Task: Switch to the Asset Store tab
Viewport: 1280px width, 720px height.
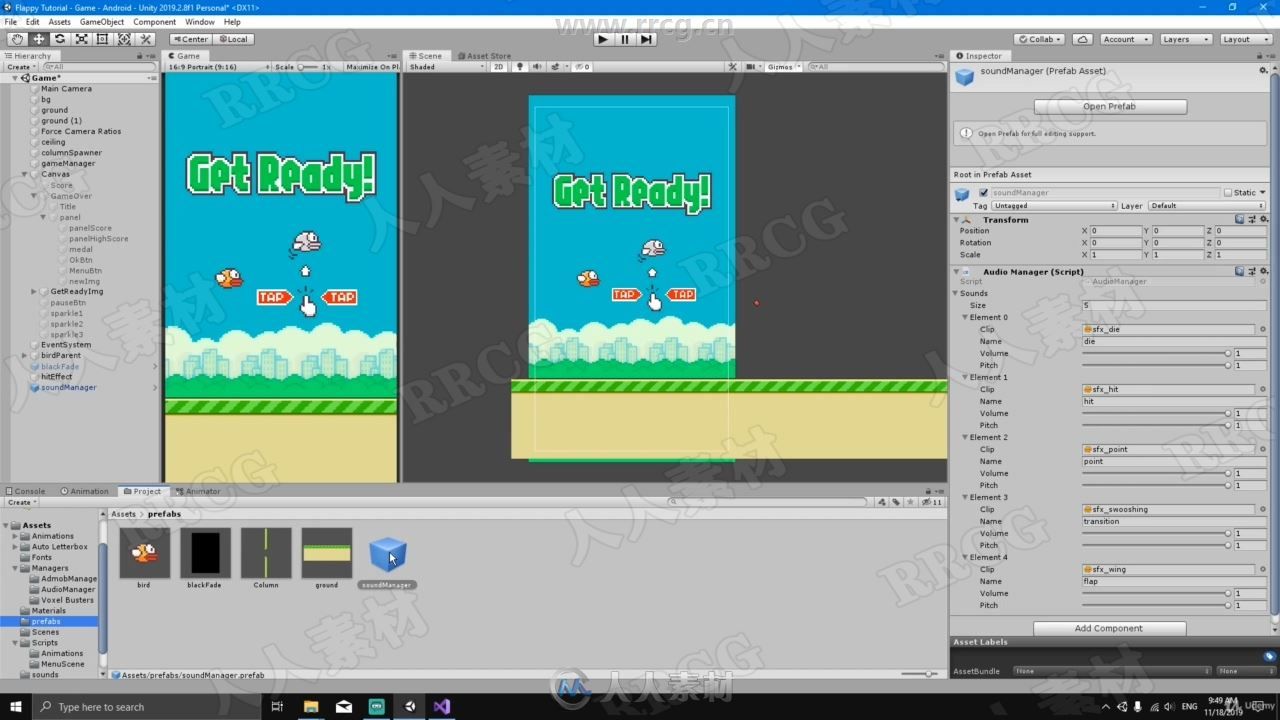Action: tap(484, 56)
